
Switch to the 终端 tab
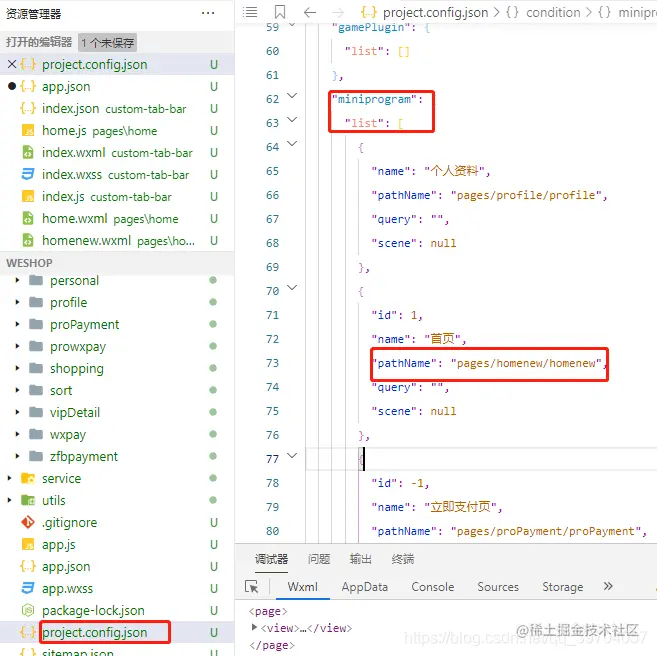click(x=403, y=559)
